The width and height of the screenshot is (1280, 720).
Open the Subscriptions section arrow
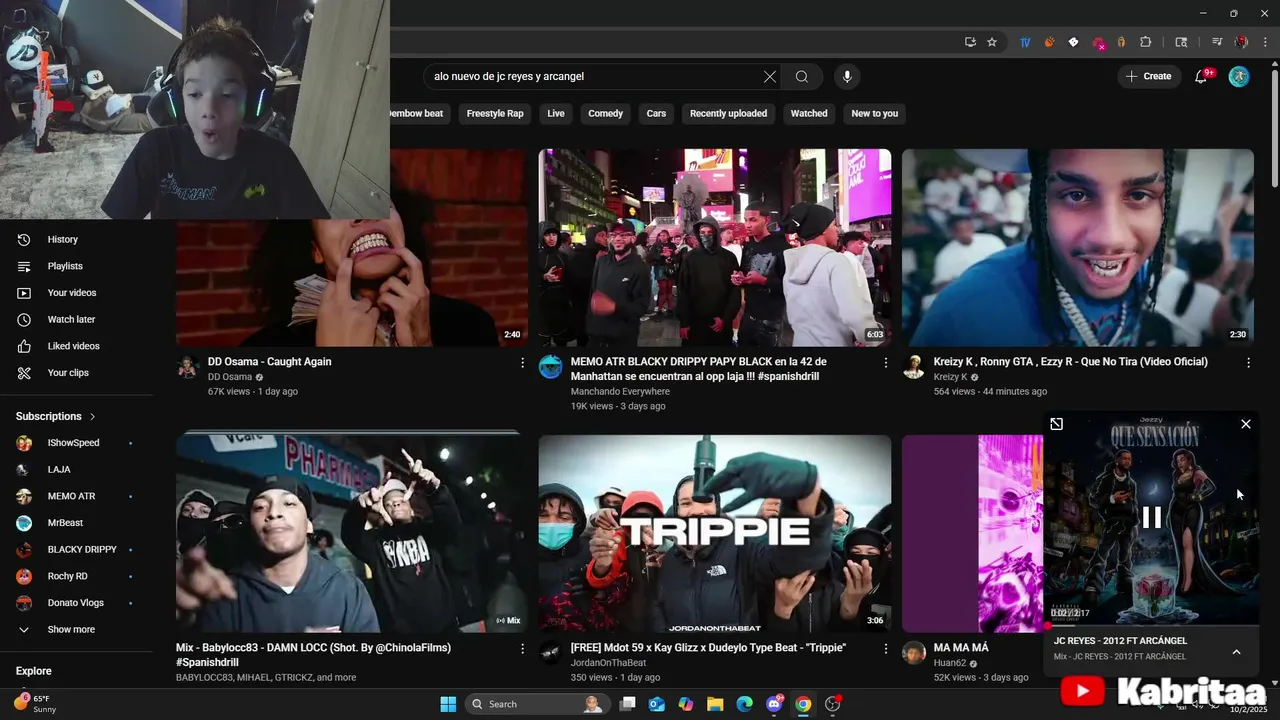[x=93, y=416]
